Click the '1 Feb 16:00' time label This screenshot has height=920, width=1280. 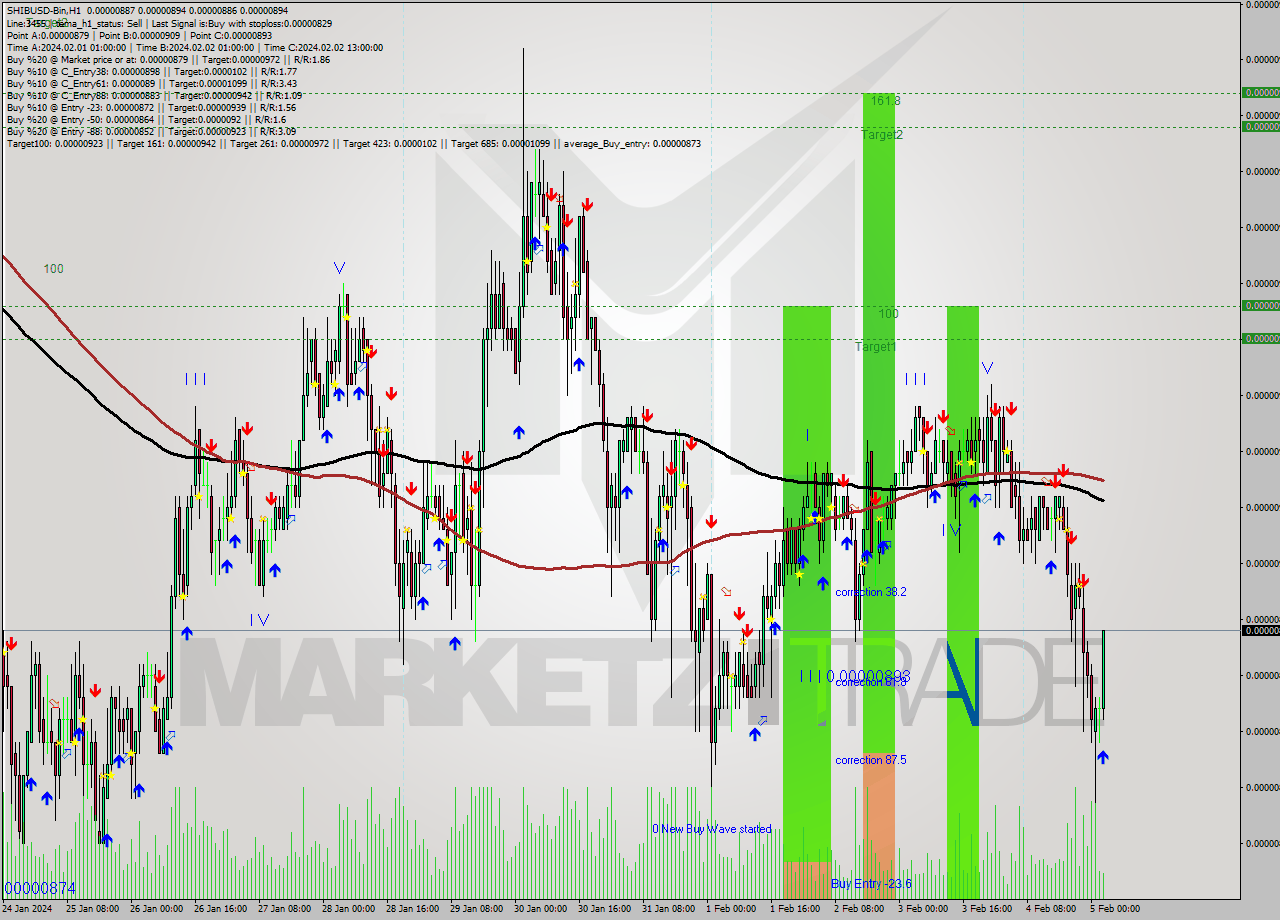click(x=795, y=909)
